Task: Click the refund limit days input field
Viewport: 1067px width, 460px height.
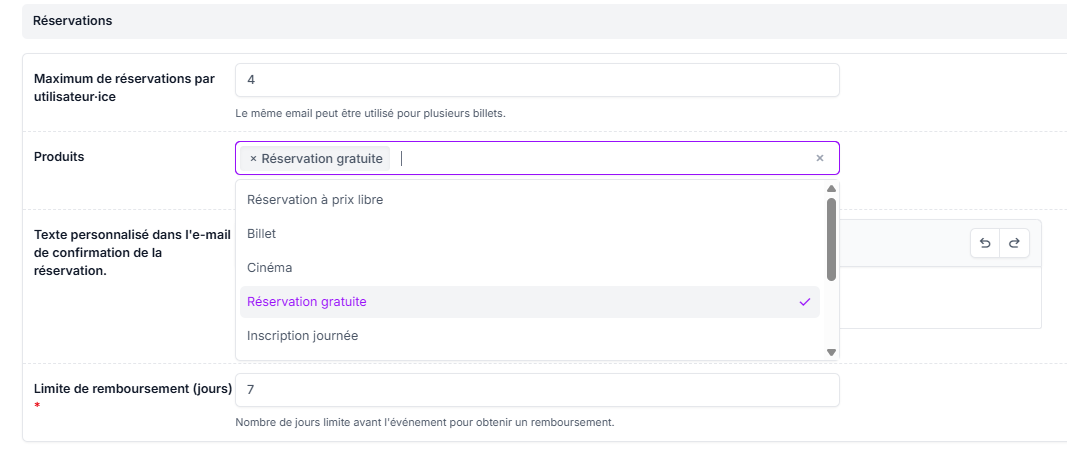Action: pos(537,390)
